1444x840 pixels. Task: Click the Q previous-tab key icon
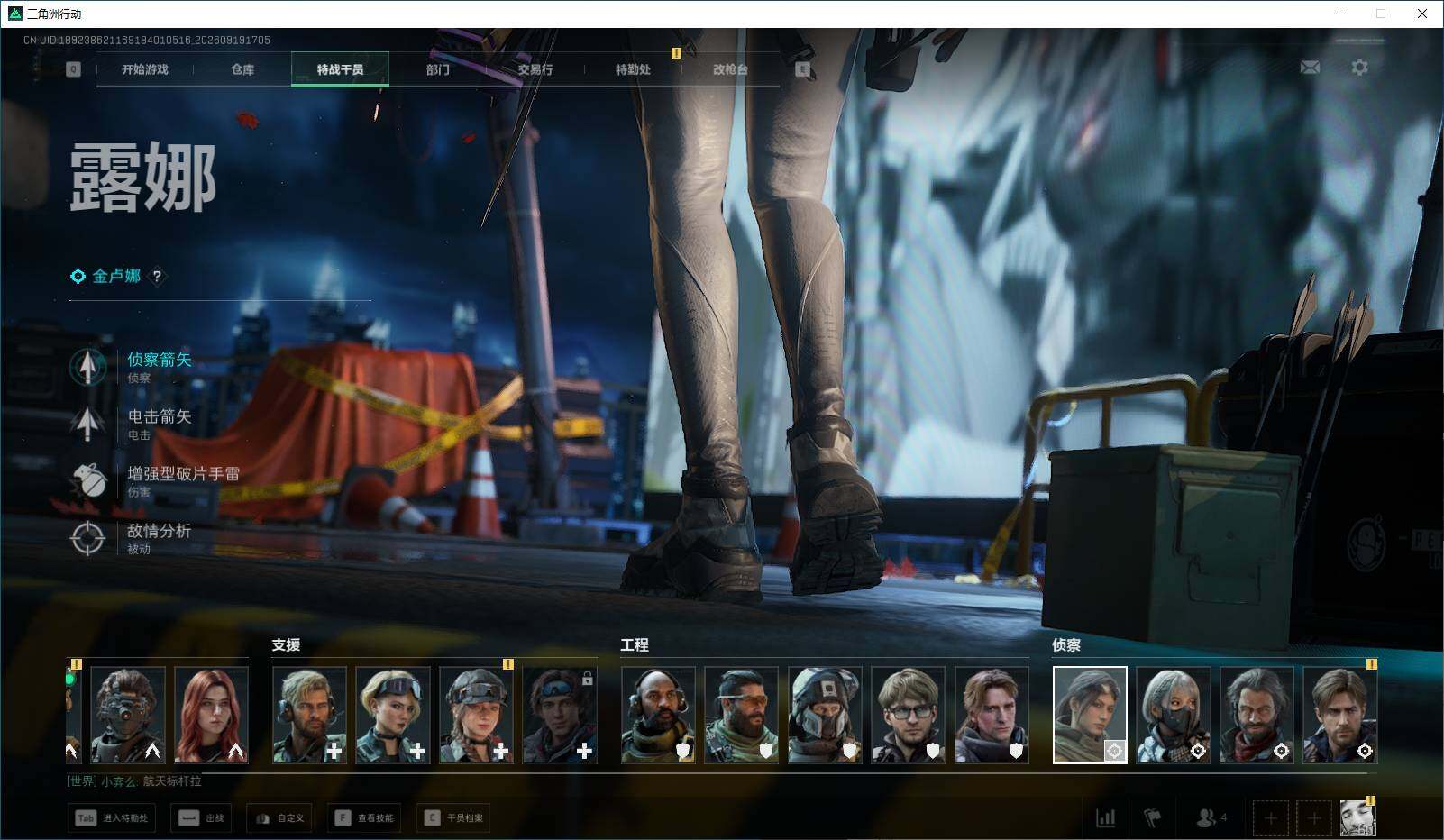73,69
